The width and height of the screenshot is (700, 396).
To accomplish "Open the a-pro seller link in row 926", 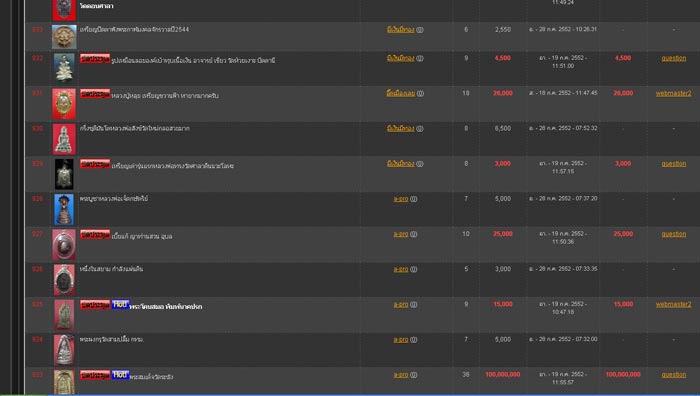I will coord(401,269).
